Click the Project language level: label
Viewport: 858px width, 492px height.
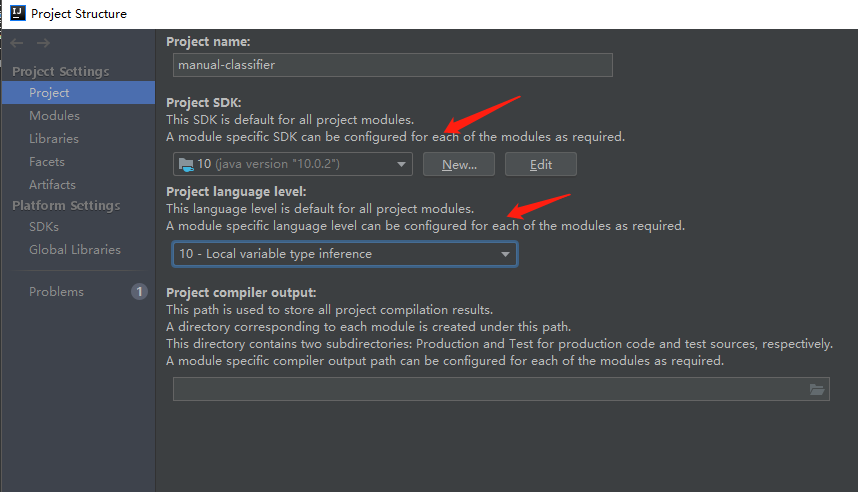(x=236, y=192)
